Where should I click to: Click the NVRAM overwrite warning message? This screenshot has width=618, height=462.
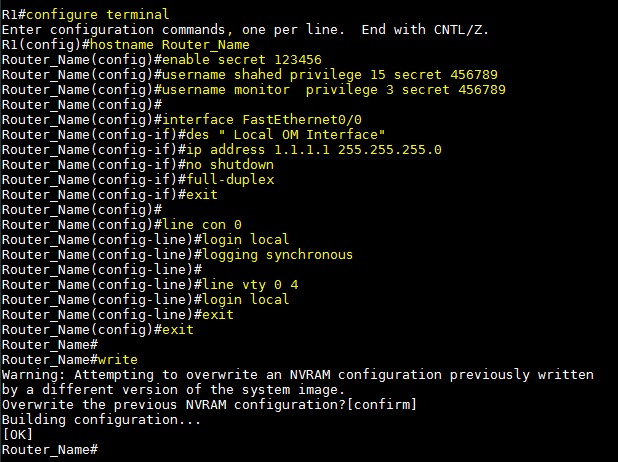point(298,382)
